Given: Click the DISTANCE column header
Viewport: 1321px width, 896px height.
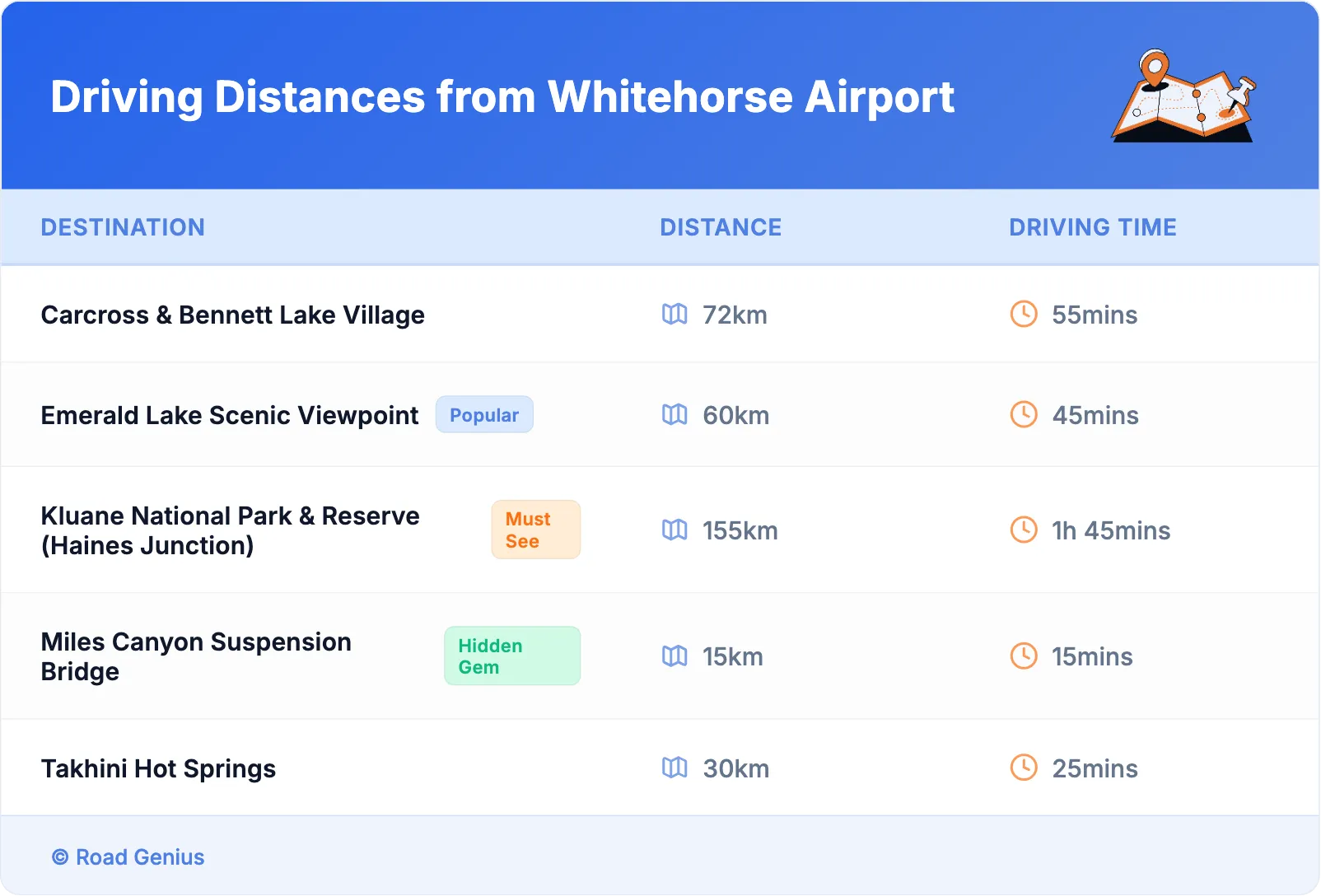Looking at the screenshot, I should pyautogui.click(x=721, y=227).
